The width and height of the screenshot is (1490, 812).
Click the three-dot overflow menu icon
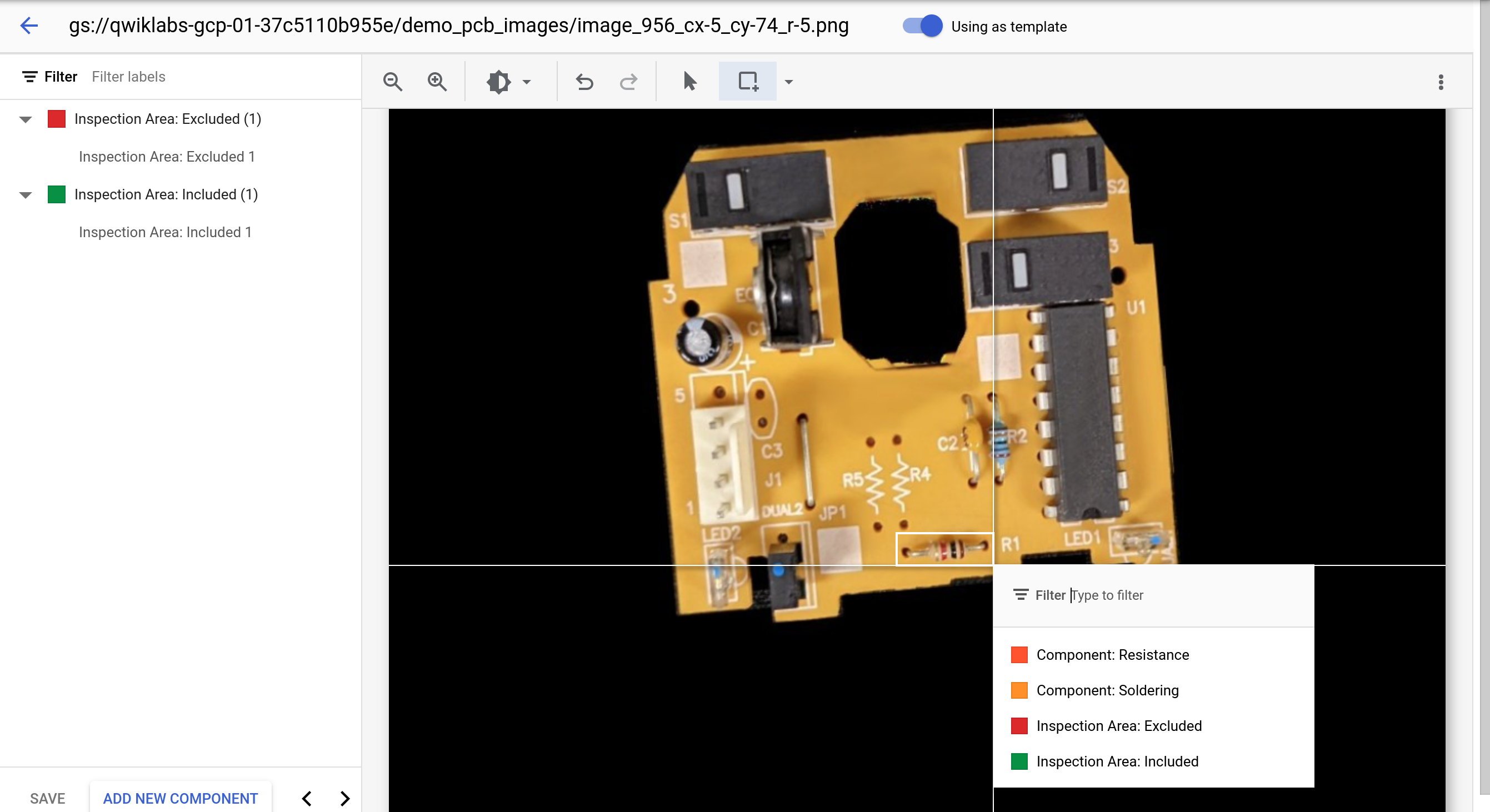(x=1441, y=82)
